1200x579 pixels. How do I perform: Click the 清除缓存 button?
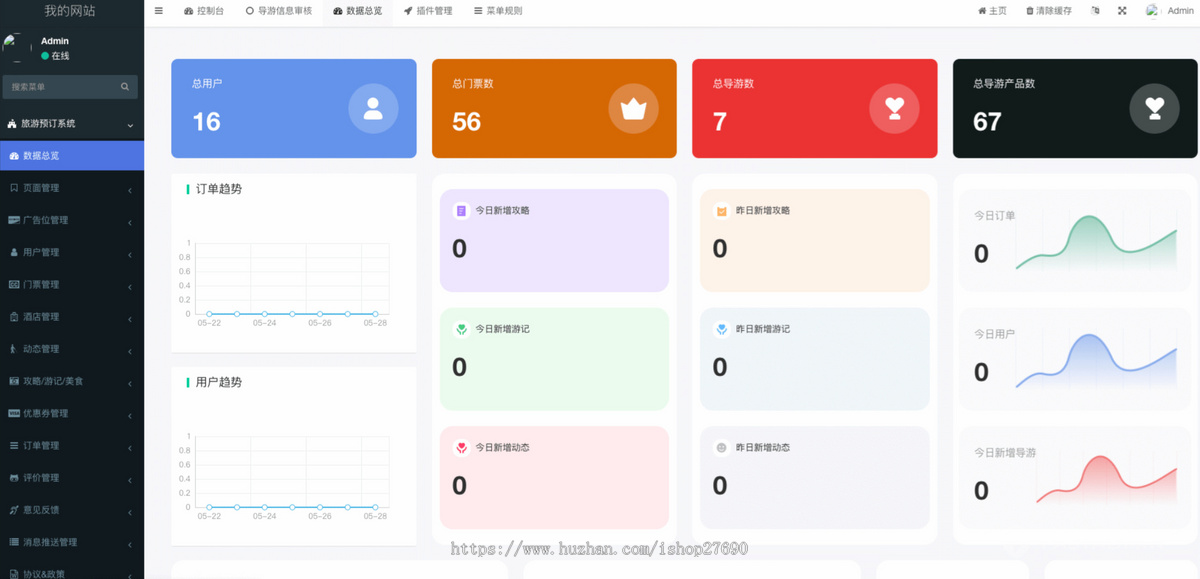(x=1049, y=11)
